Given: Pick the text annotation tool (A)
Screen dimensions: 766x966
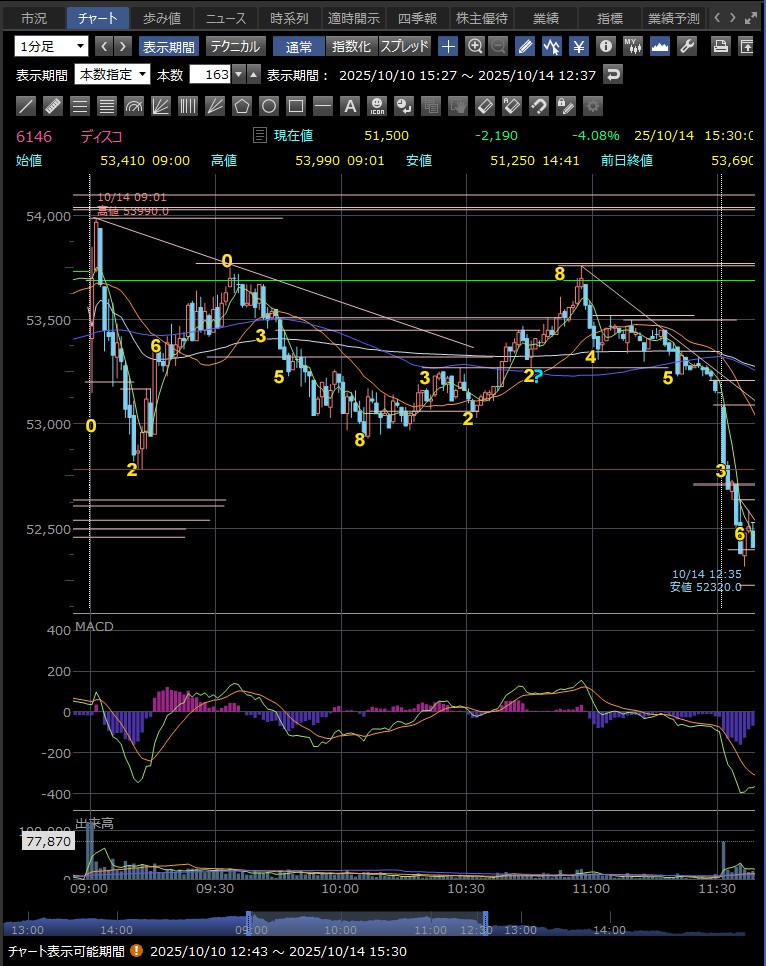Looking at the screenshot, I should (x=350, y=106).
